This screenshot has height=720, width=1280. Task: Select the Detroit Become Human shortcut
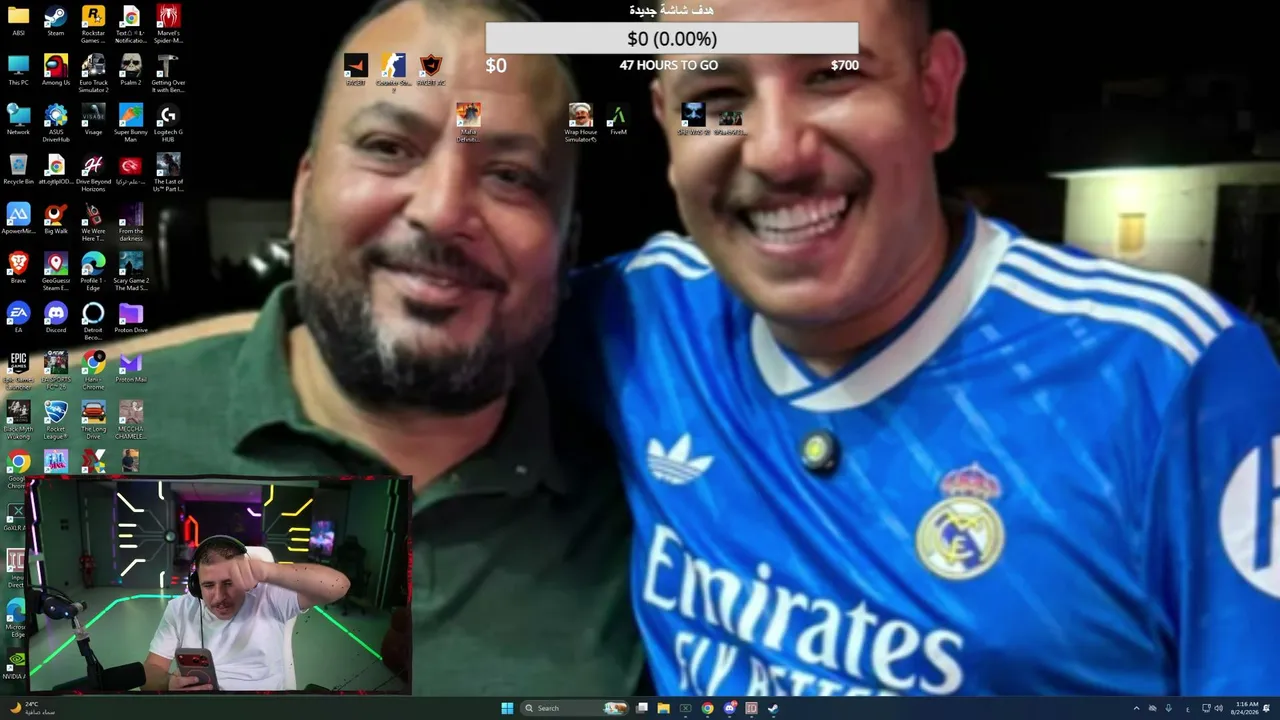[x=93, y=321]
